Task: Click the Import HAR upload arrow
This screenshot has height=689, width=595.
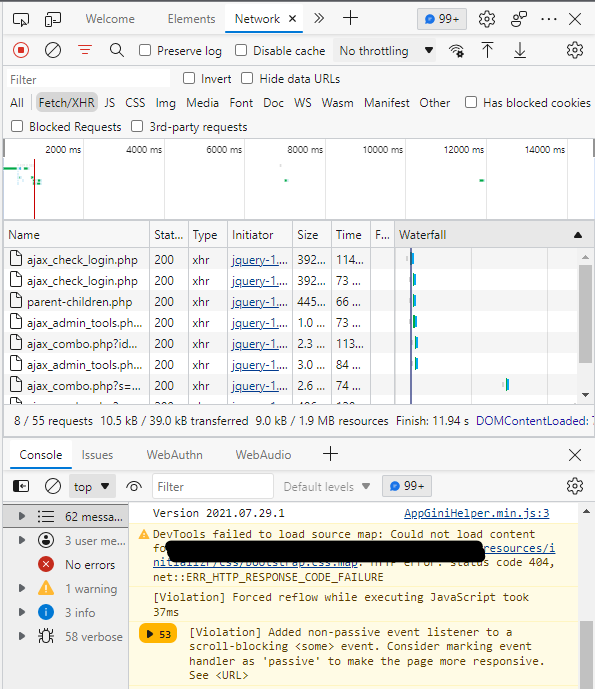Action: [x=487, y=50]
